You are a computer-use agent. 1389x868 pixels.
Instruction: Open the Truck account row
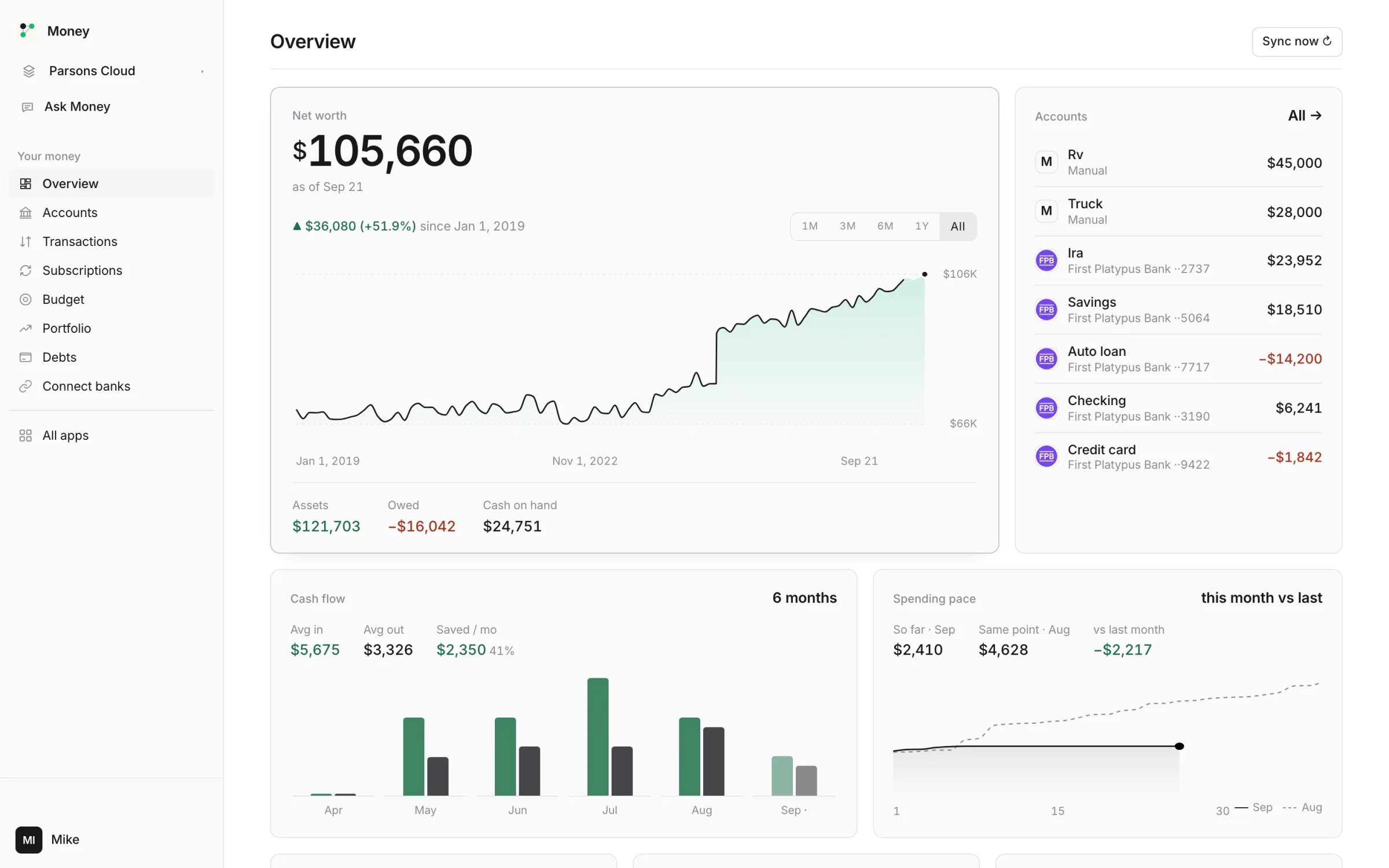(1178, 211)
